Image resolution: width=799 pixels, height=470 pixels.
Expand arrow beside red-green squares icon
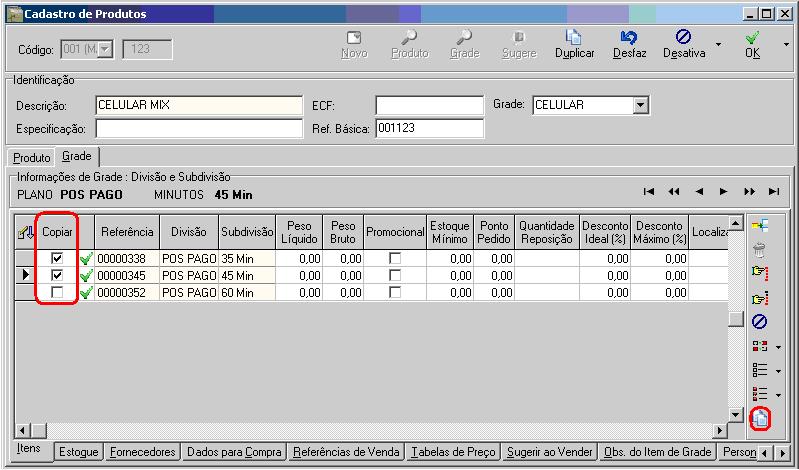tap(779, 348)
